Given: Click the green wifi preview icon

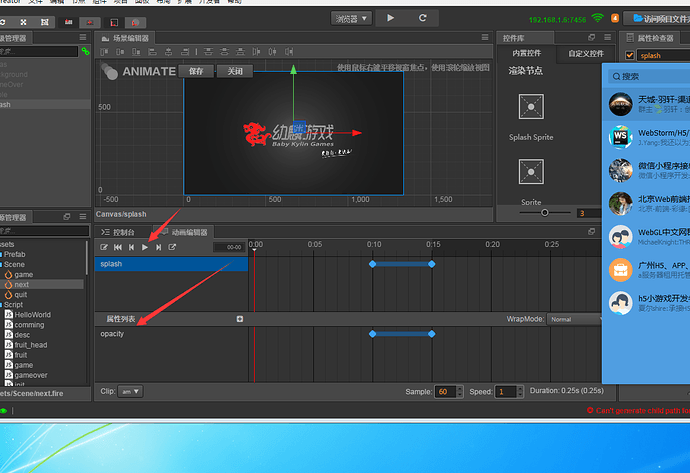Looking at the screenshot, I should (598, 18).
